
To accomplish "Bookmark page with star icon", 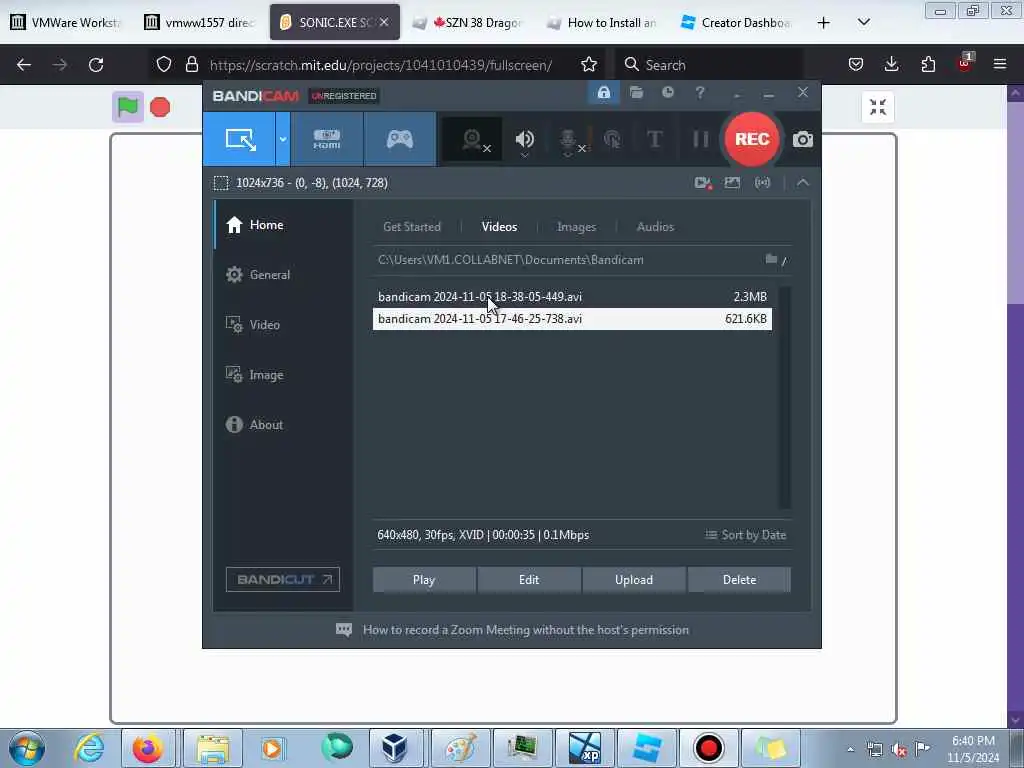I will point(588,65).
